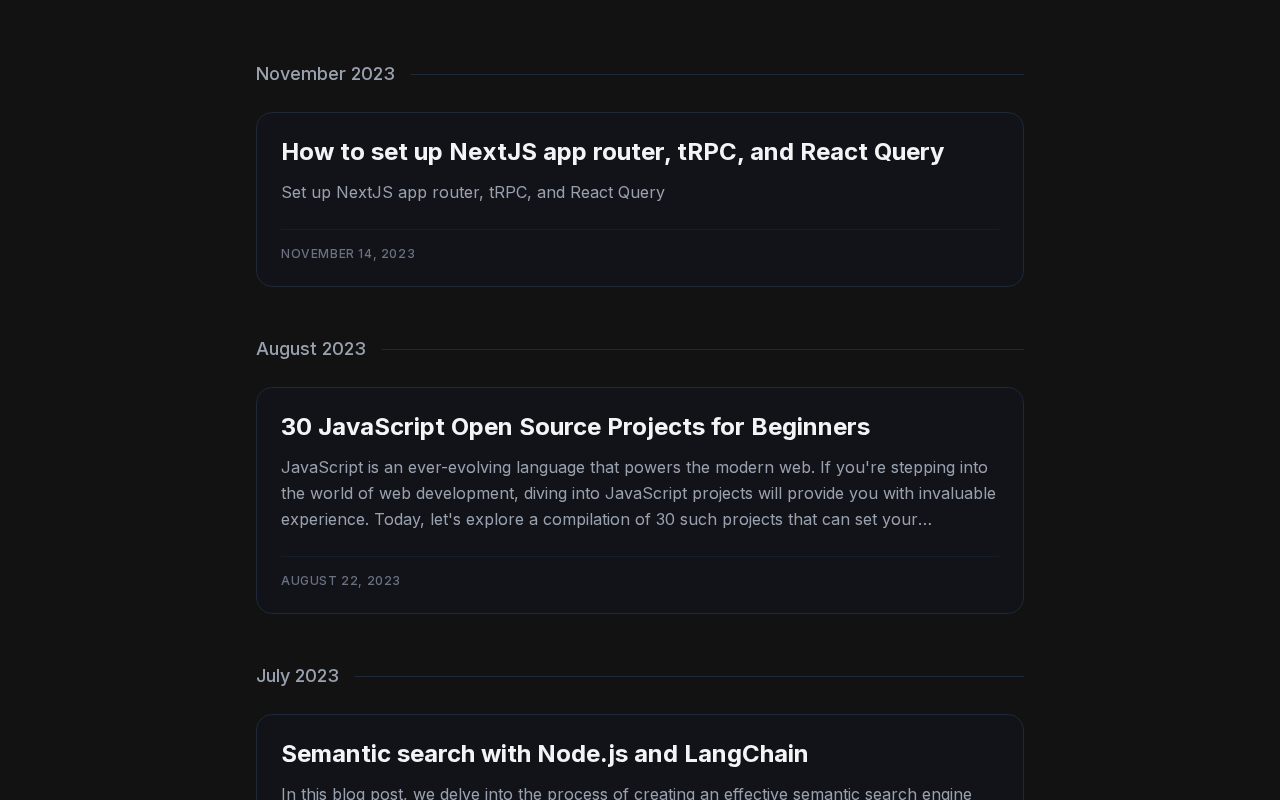1280x800 pixels.
Task: Click the divider line beside July 2023
Action: point(689,676)
